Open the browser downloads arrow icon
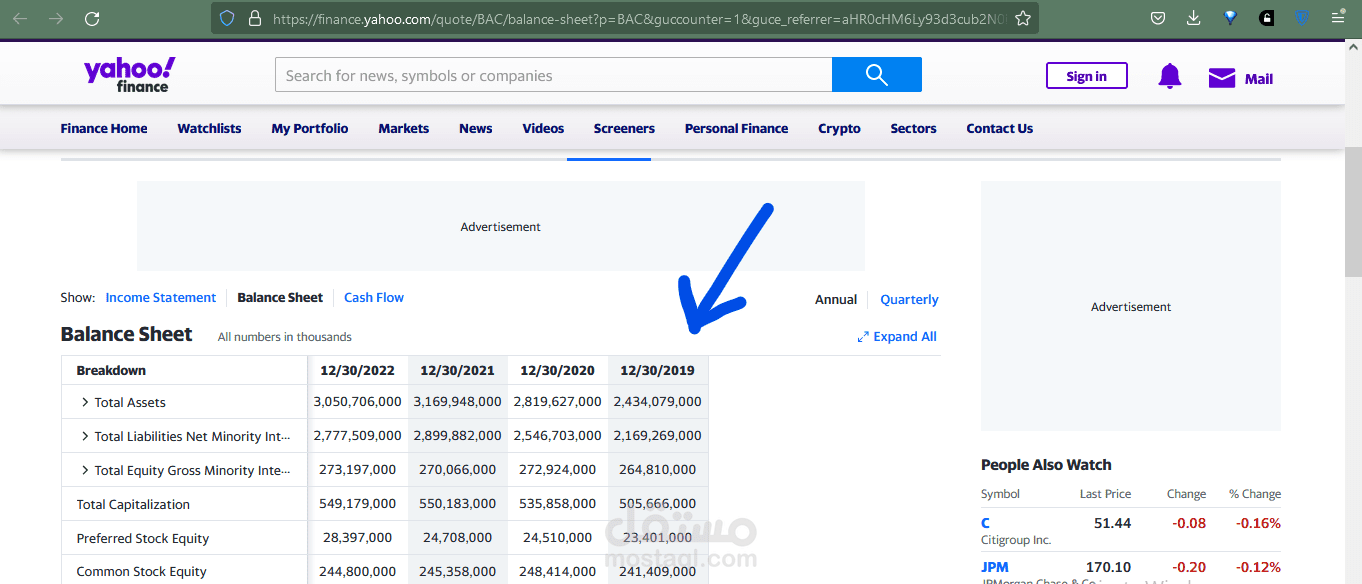Viewport: 1362px width, 584px height. [x=1194, y=18]
